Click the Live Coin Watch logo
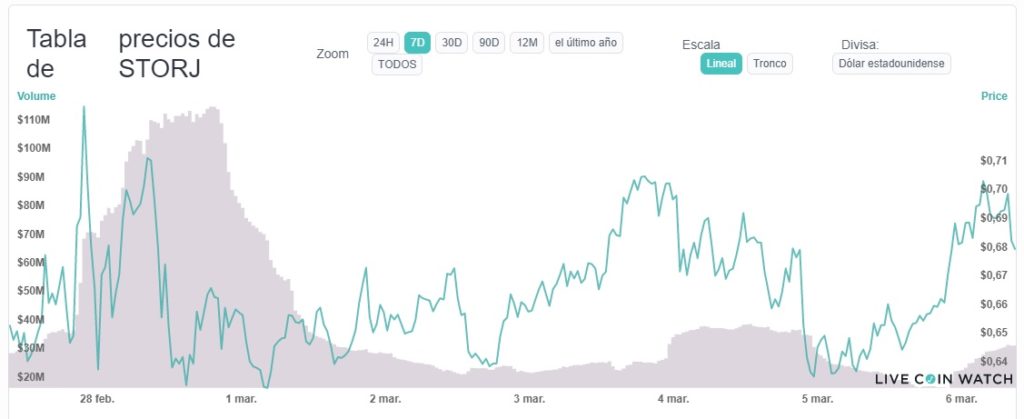1024x419 pixels. click(x=944, y=379)
